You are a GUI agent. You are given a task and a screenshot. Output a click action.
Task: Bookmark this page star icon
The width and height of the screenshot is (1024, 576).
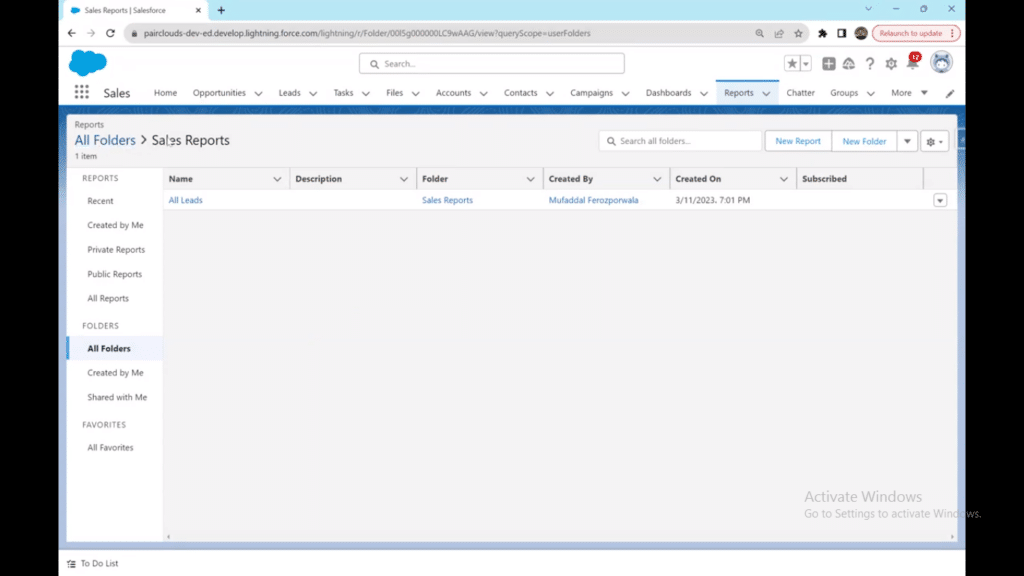798,33
